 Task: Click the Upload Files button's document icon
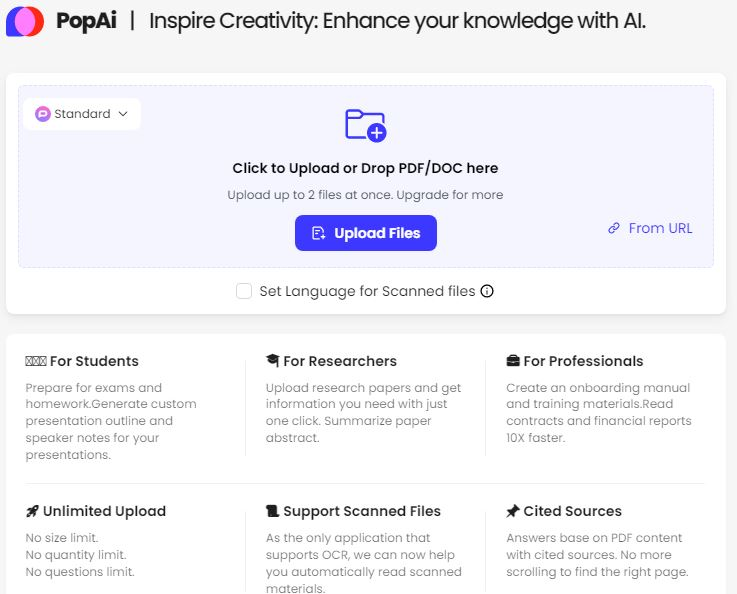tap(318, 233)
